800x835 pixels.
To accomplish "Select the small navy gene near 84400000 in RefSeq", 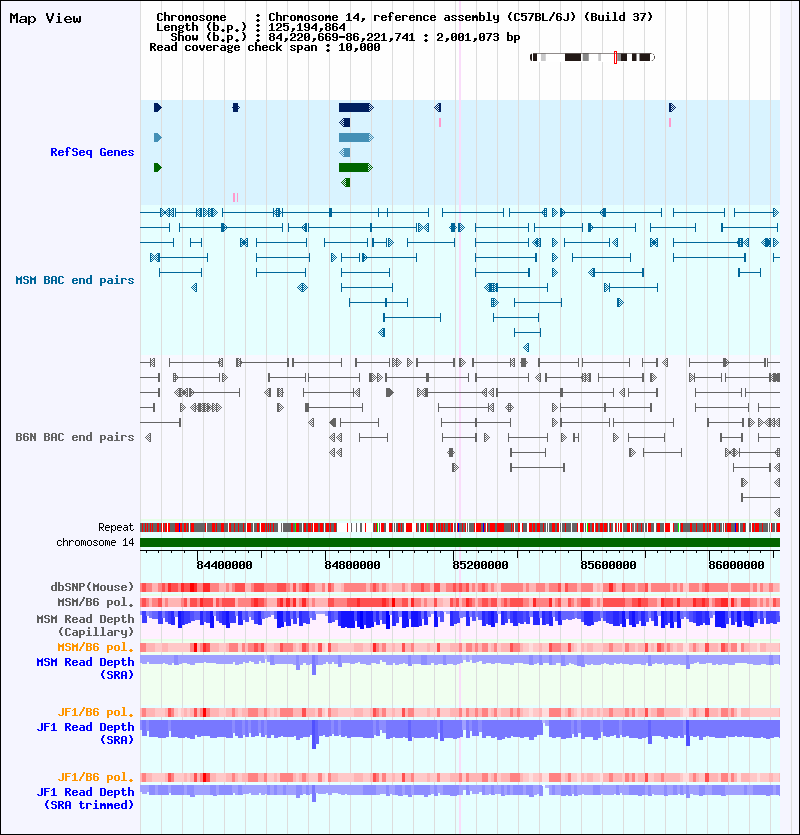I will [236, 108].
